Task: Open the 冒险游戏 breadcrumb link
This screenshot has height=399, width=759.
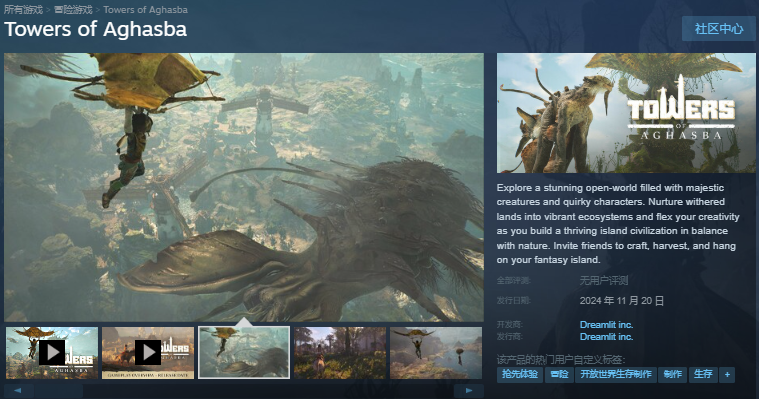Action: pyautogui.click(x=73, y=10)
